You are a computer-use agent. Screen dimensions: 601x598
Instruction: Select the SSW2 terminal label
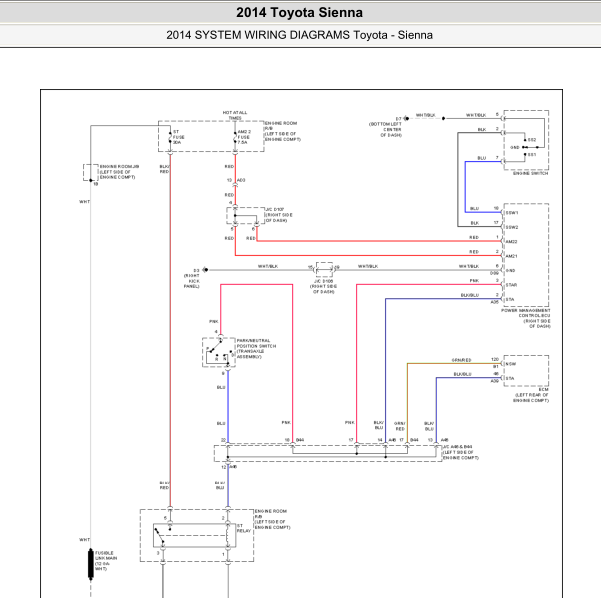512,227
